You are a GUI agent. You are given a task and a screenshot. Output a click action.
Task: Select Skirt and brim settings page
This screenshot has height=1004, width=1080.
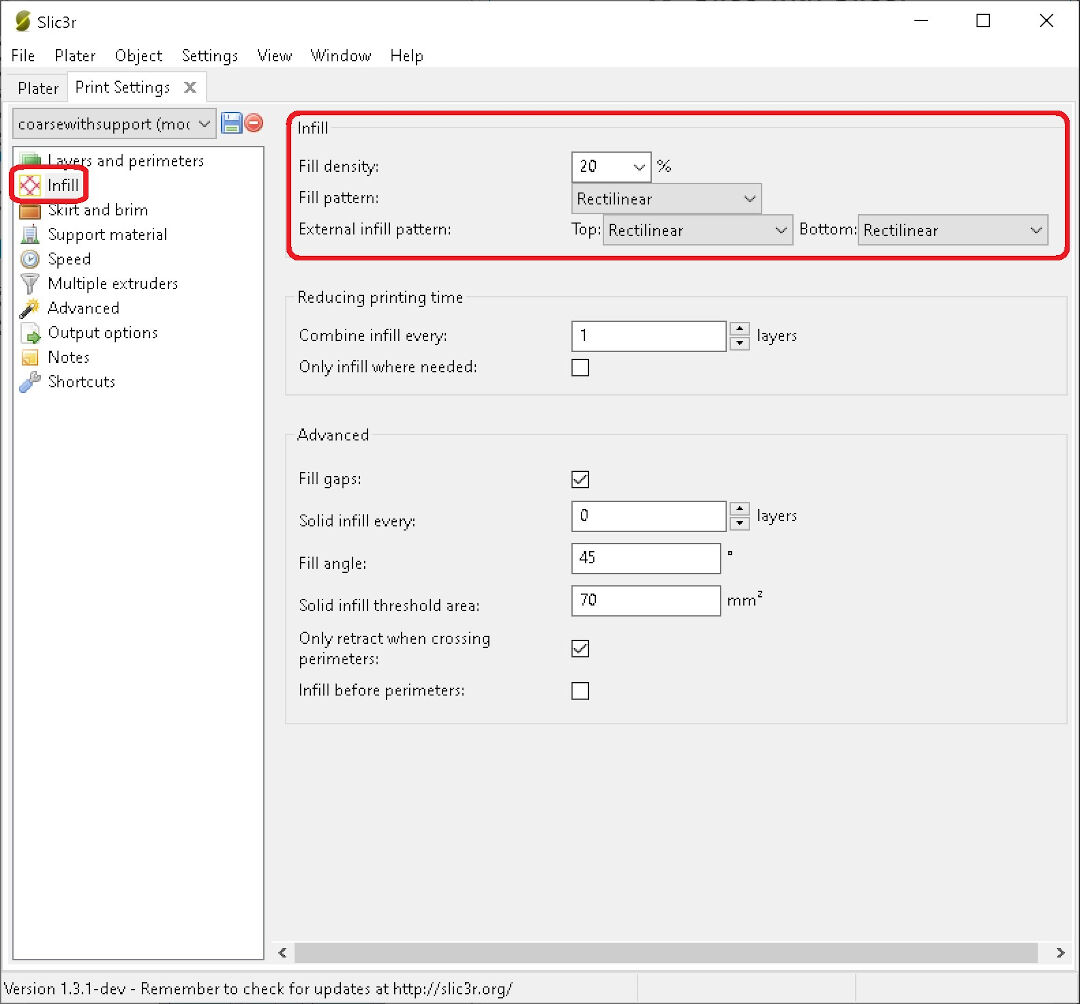click(x=98, y=210)
